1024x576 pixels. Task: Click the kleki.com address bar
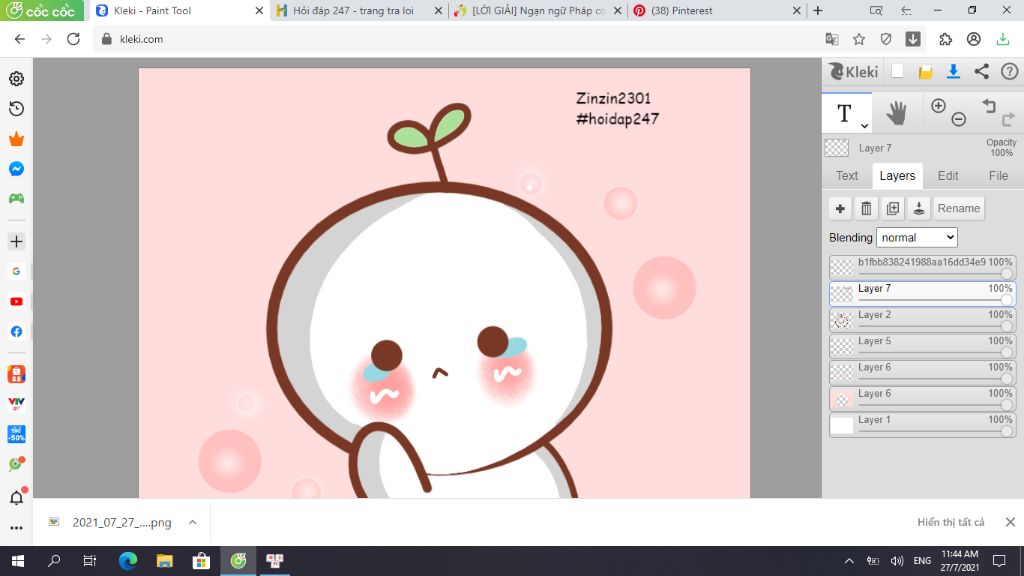pyautogui.click(x=457, y=39)
